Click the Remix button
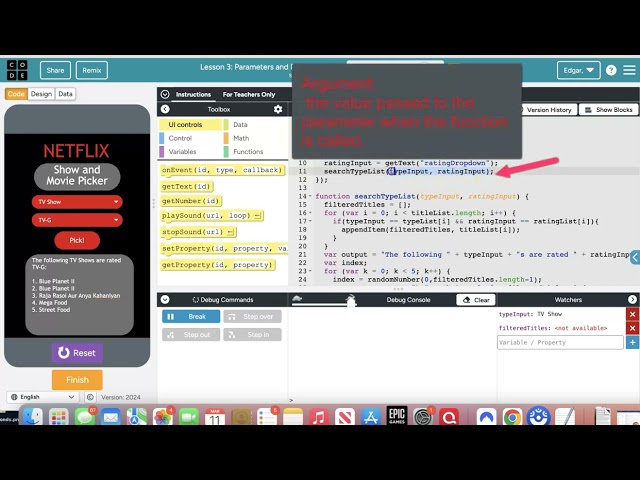 pyautogui.click(x=92, y=70)
